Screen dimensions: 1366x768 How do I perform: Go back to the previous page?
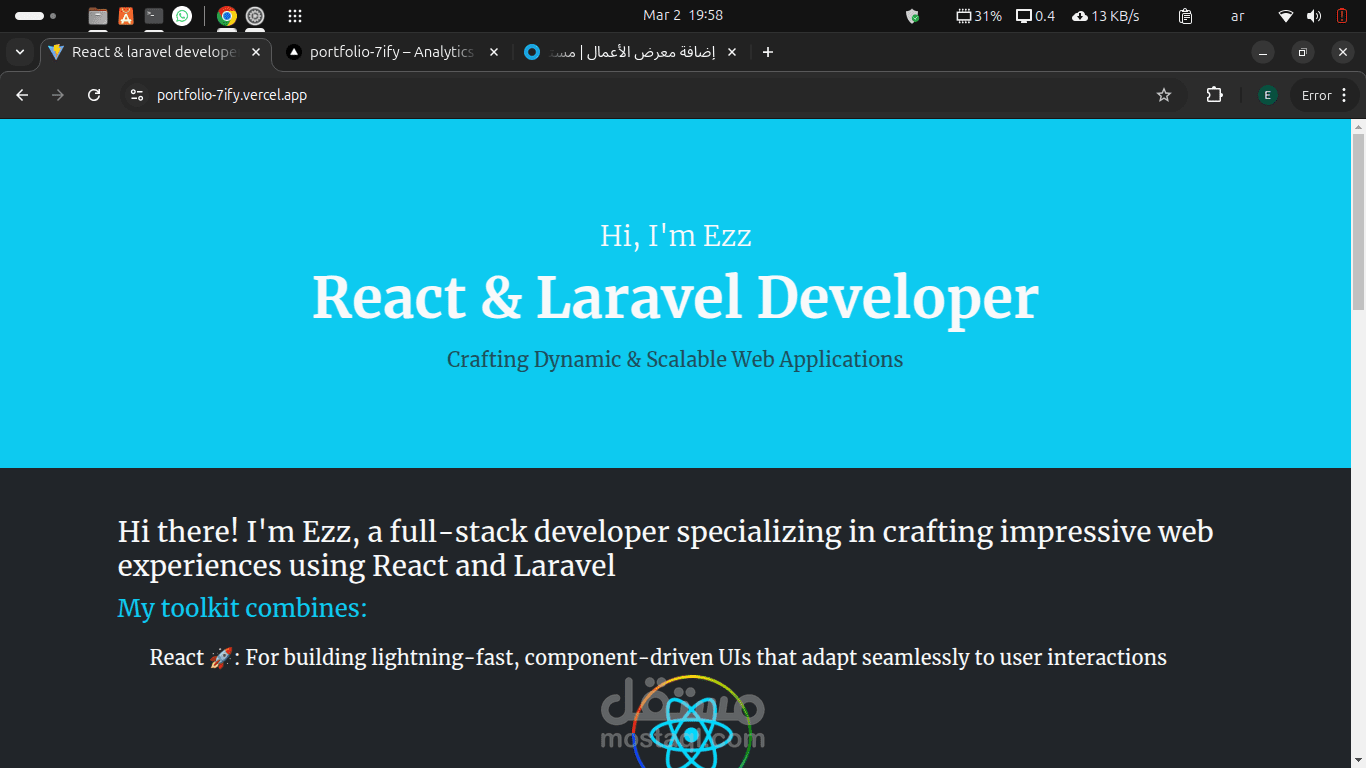(22, 95)
